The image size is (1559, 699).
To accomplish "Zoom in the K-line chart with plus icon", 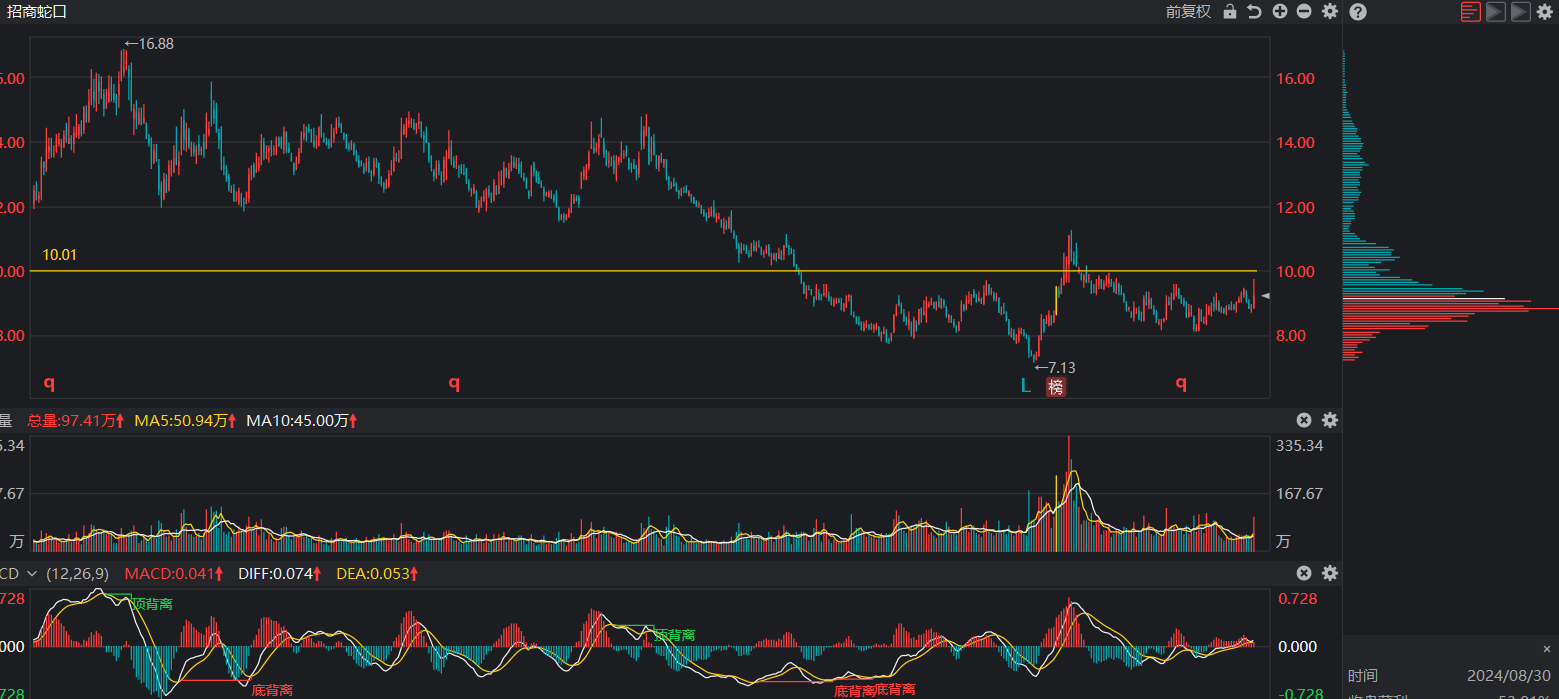I will point(1279,12).
